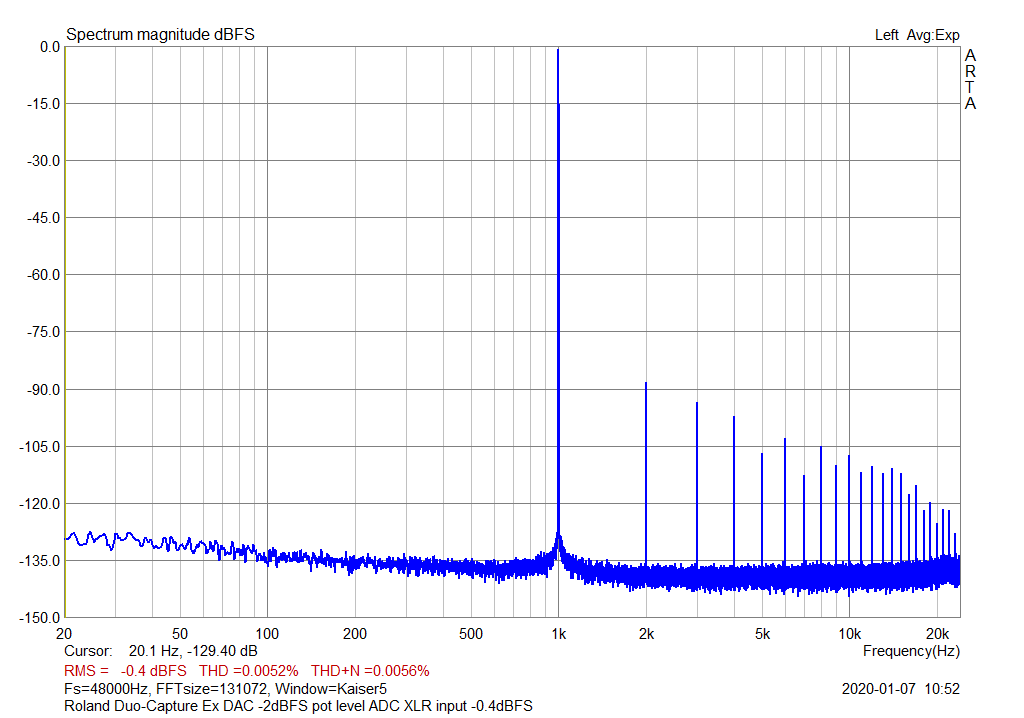Click the '2020-01-07 10:52' timestamp
The image size is (1024, 718).
(901, 689)
